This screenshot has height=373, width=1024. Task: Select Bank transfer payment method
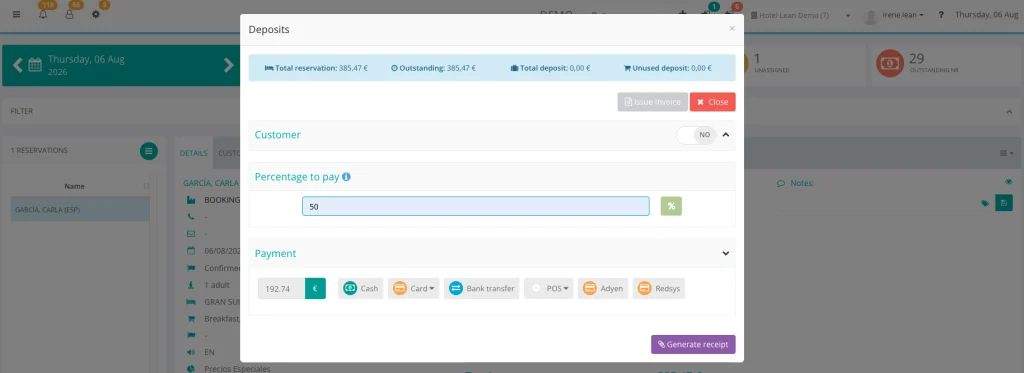(481, 288)
